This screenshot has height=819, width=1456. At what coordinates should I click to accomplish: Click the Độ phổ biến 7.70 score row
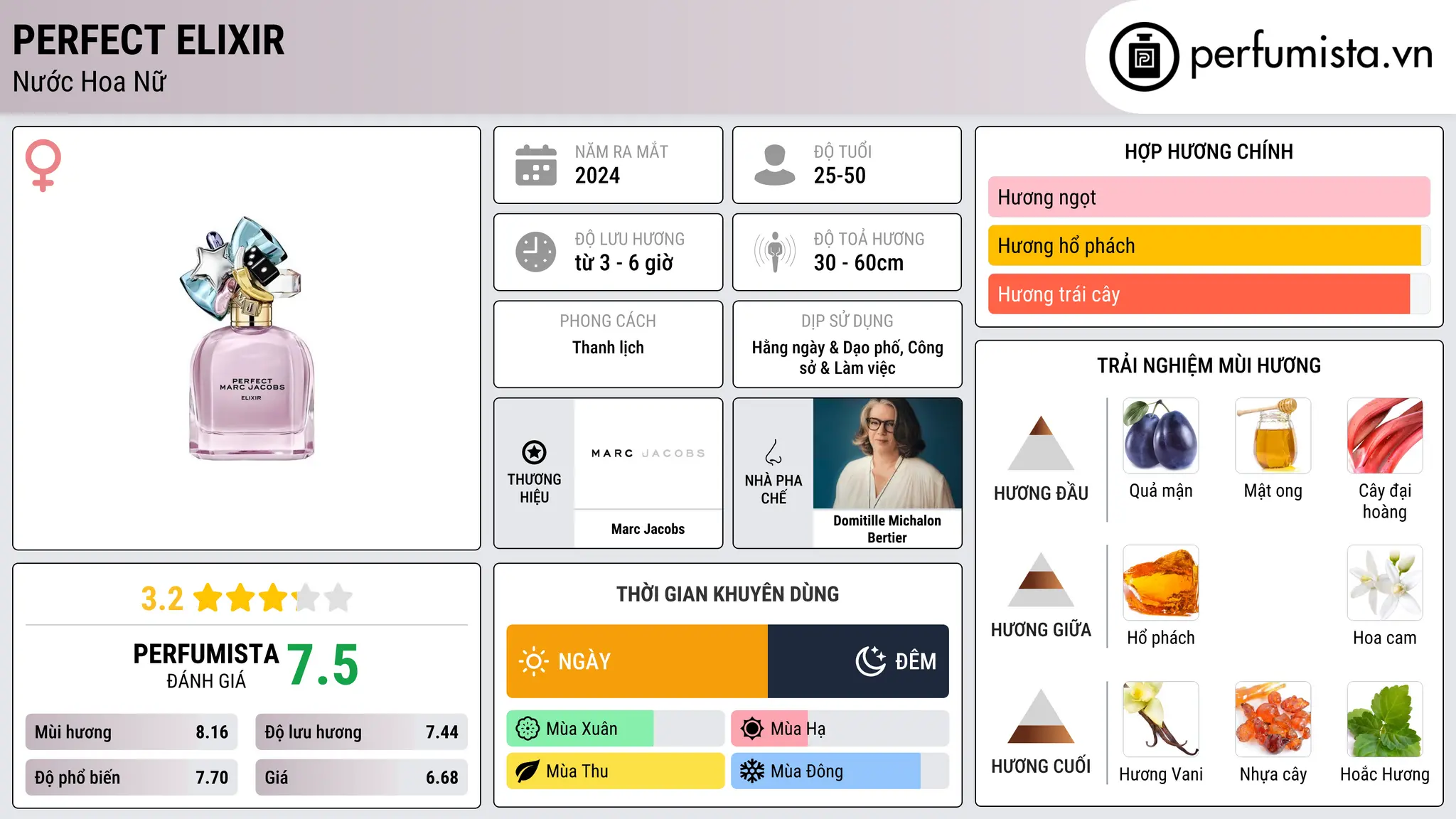(x=132, y=778)
